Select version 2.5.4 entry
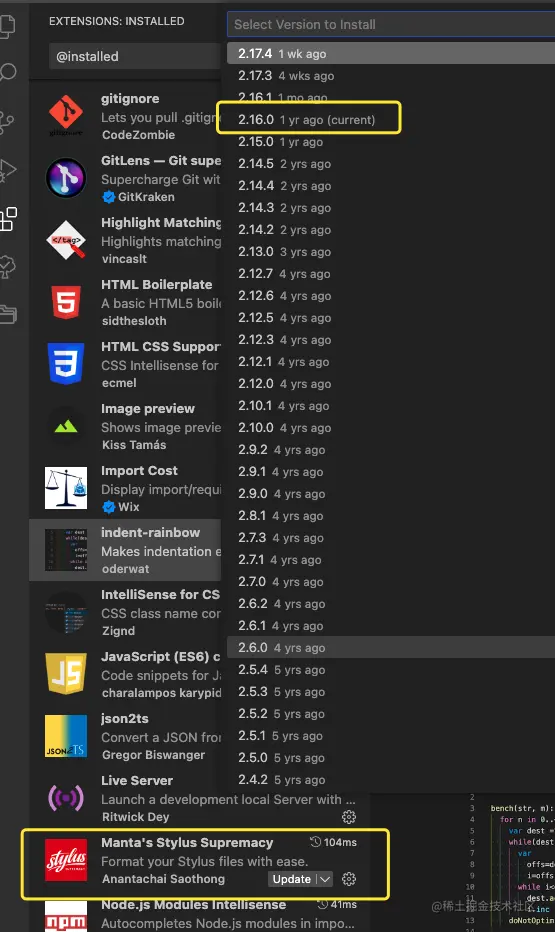 (x=391, y=669)
